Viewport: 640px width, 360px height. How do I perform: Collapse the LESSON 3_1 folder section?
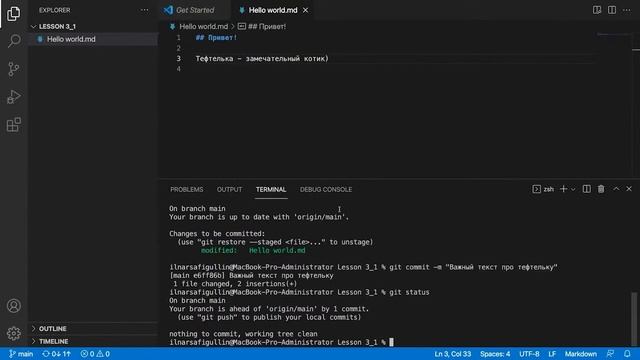[x=93, y=27]
